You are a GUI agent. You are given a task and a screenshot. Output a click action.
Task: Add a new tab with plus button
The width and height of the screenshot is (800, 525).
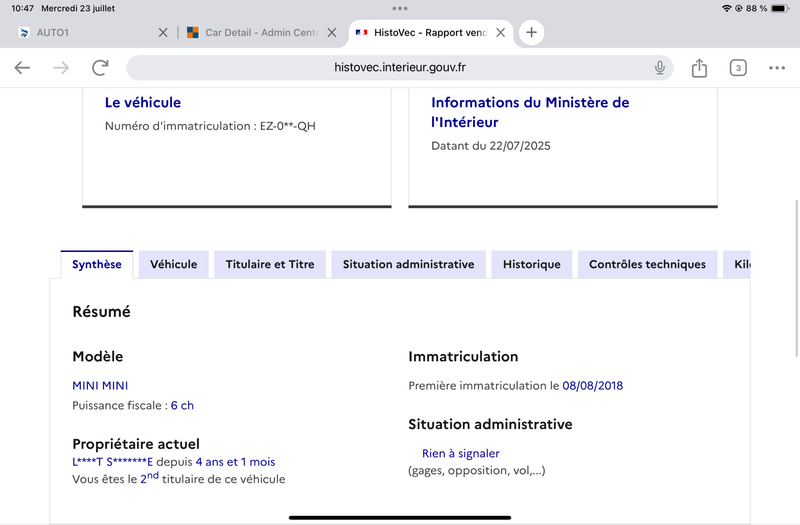(531, 32)
